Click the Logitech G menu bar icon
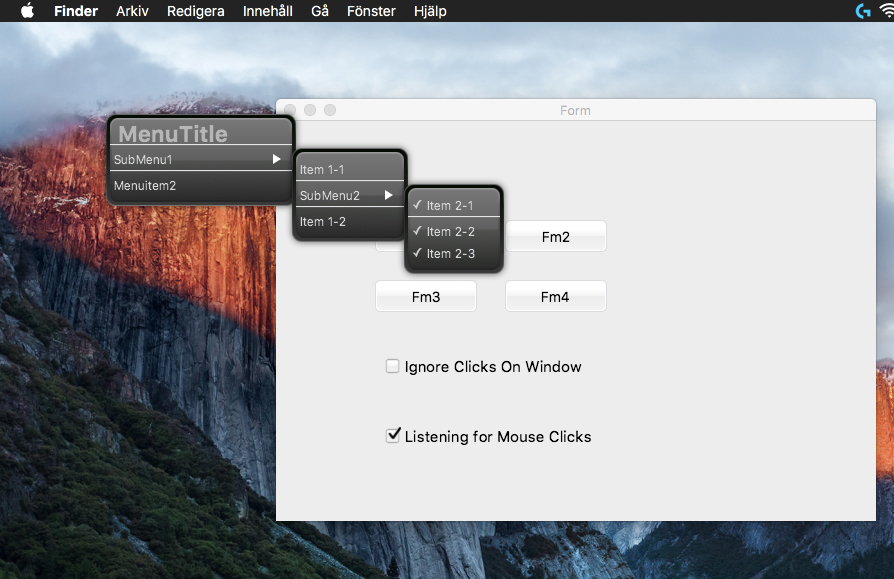The image size is (894, 579). point(863,11)
